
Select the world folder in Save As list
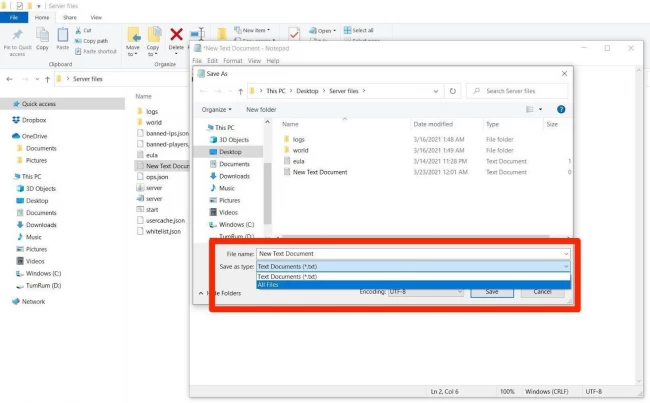click(x=300, y=150)
